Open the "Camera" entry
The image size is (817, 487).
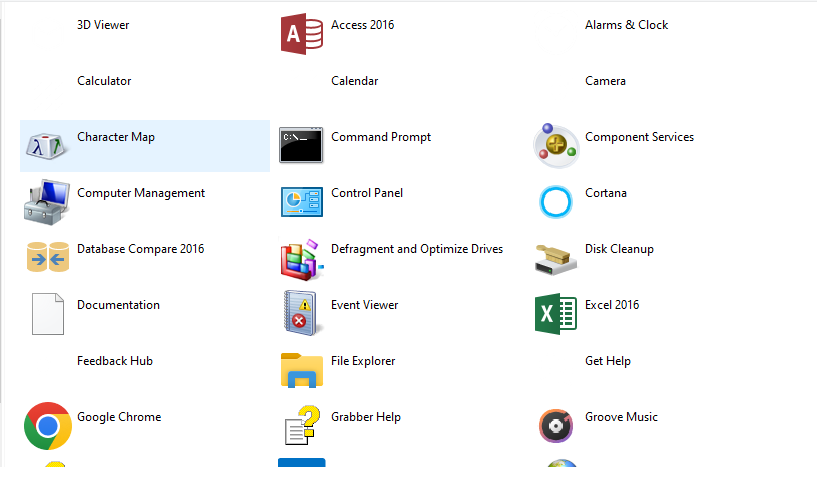(x=605, y=81)
